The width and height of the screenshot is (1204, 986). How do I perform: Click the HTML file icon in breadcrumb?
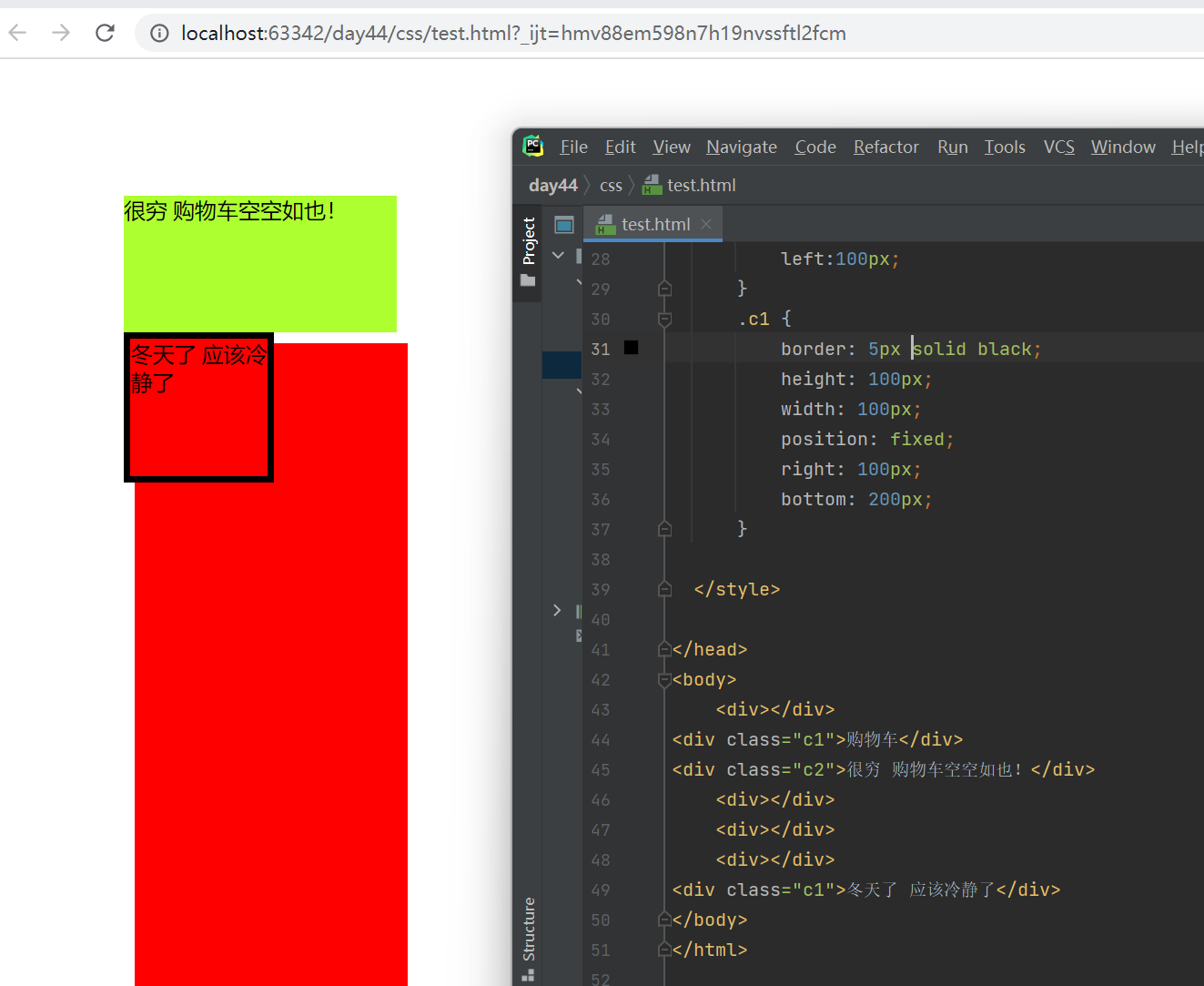[652, 185]
